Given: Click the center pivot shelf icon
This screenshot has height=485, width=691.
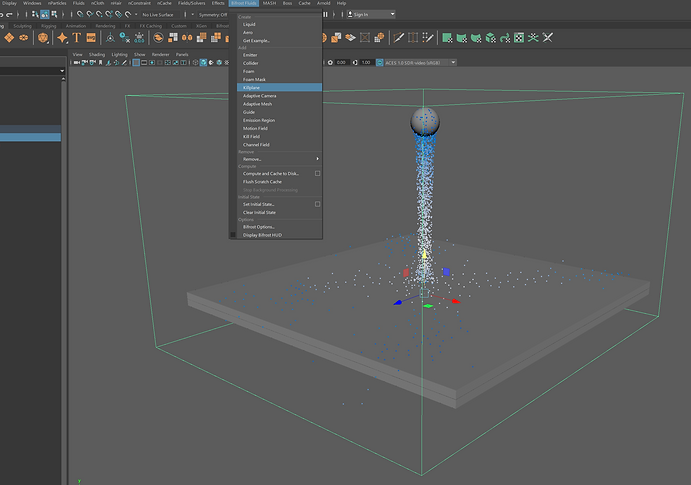Looking at the screenshot, I should 110,38.
